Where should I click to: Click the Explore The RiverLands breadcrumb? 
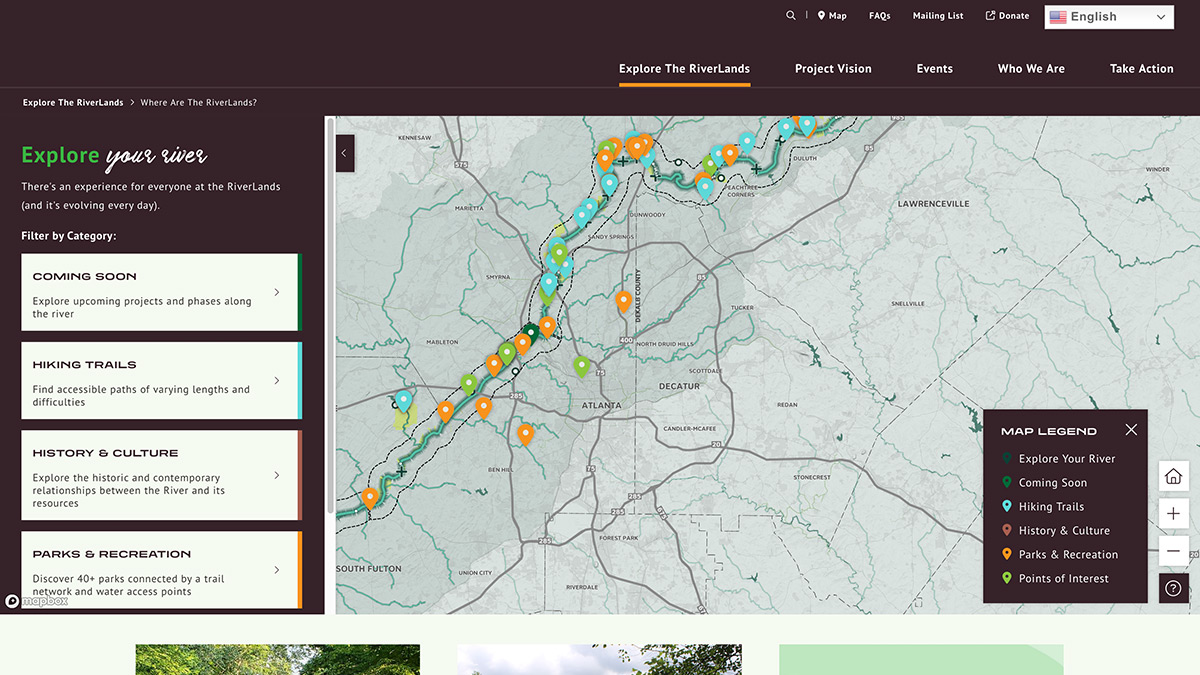[x=73, y=103]
